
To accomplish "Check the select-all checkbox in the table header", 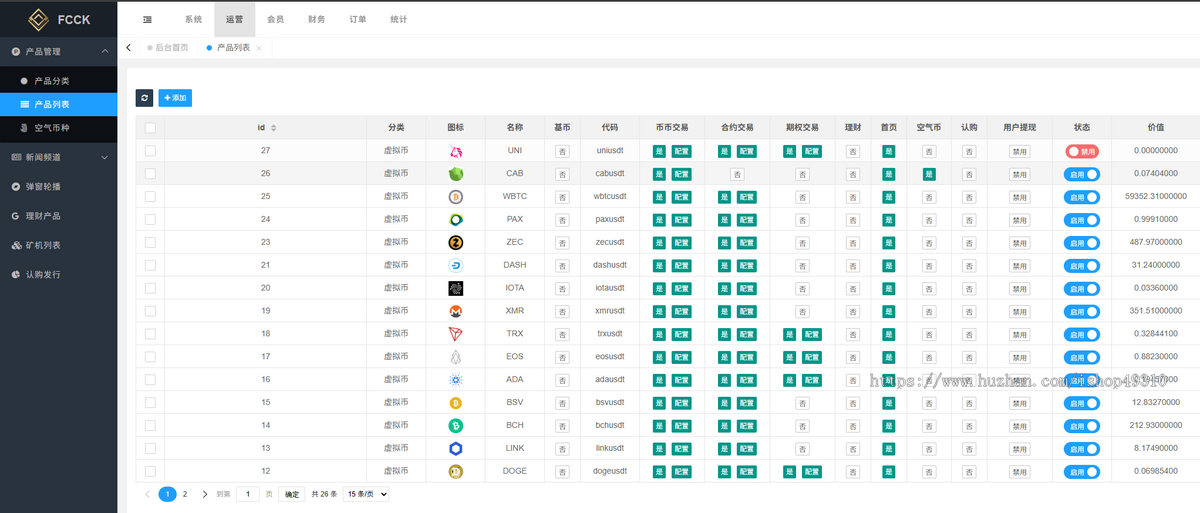I will [150, 128].
